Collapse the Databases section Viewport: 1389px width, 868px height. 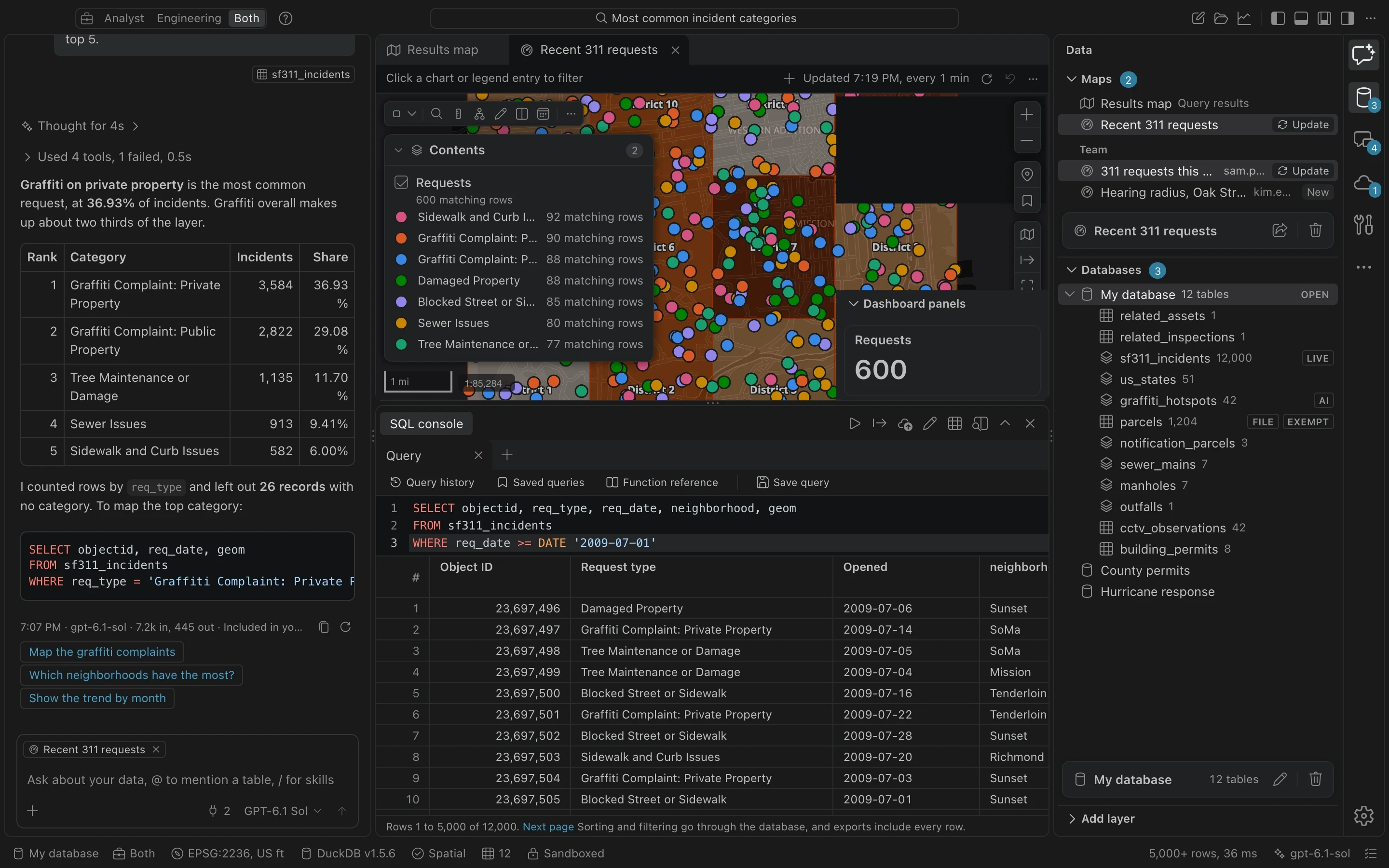click(x=1071, y=270)
